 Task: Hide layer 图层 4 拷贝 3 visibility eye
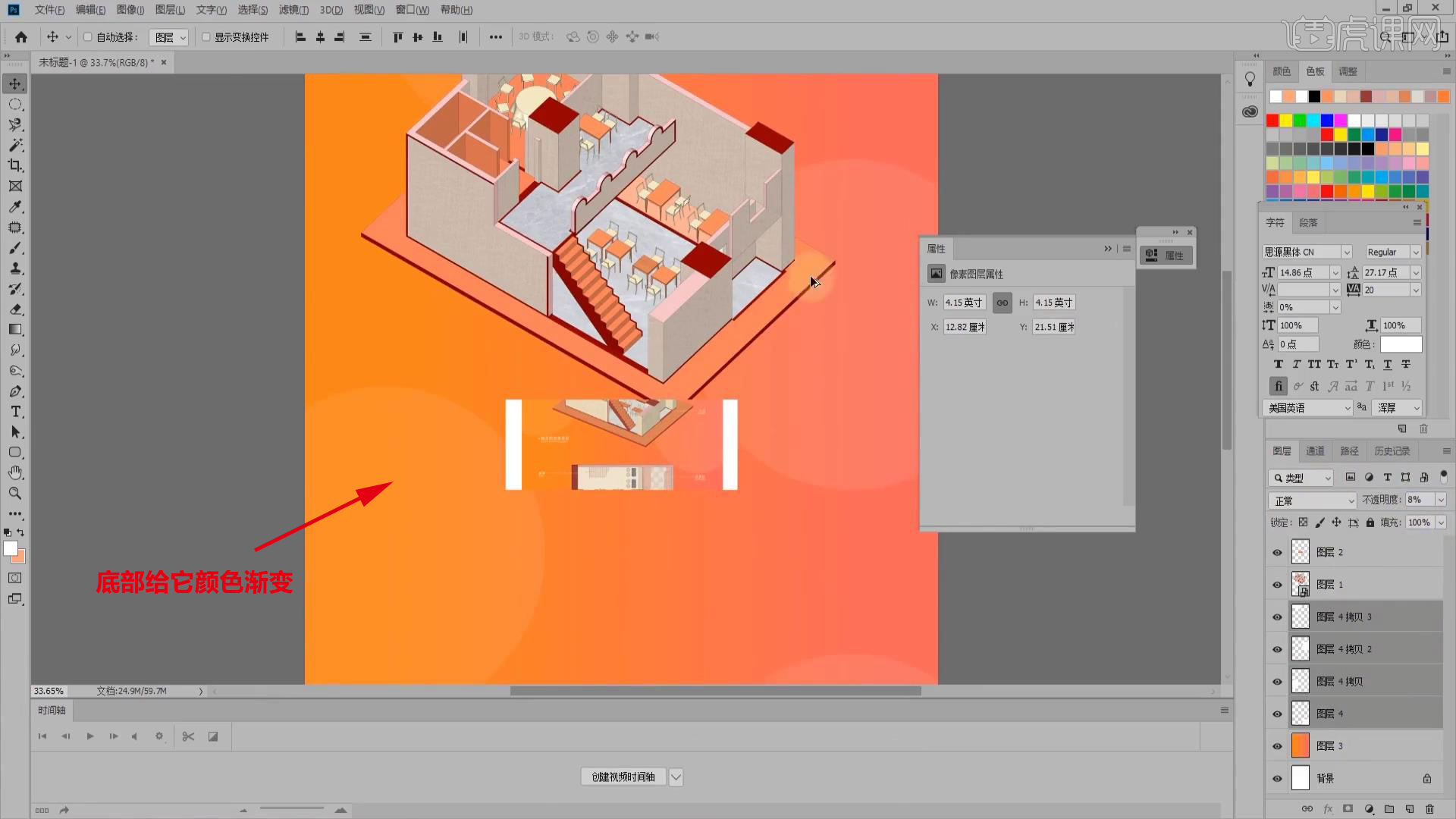click(1277, 617)
